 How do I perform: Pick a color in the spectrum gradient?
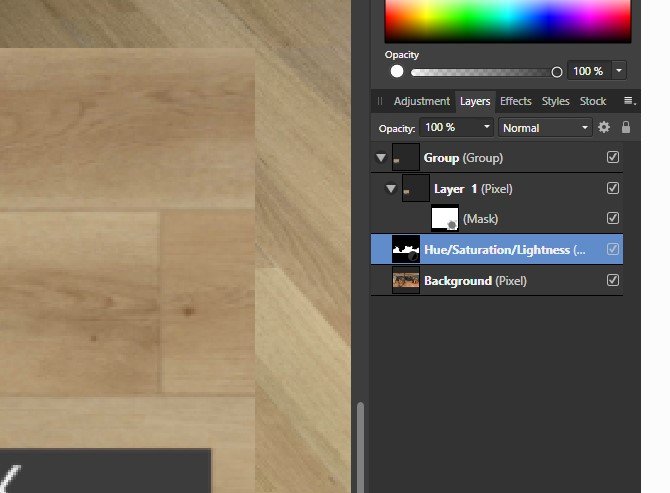(x=508, y=21)
